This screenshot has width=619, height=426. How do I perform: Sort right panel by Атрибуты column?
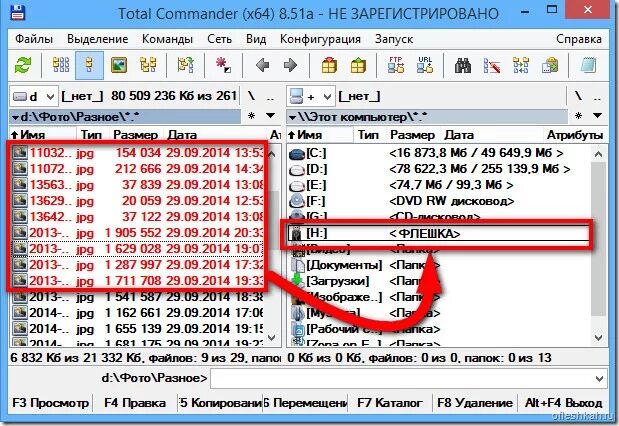tap(575, 135)
